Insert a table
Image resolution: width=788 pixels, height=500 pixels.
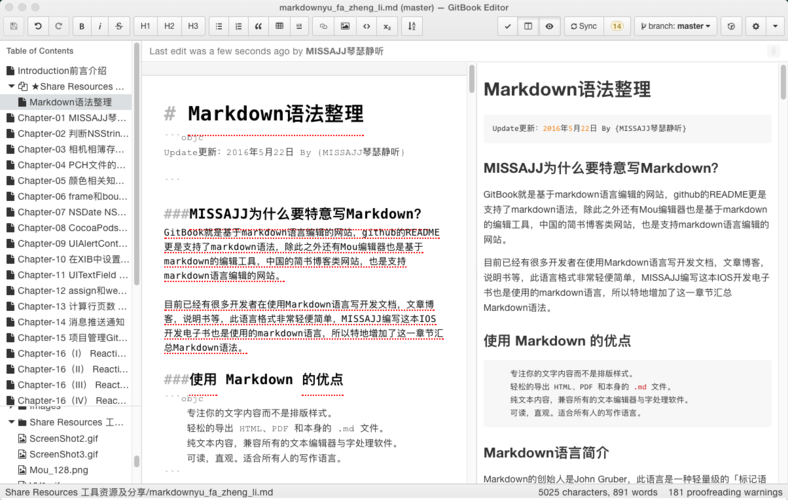[x=279, y=26]
